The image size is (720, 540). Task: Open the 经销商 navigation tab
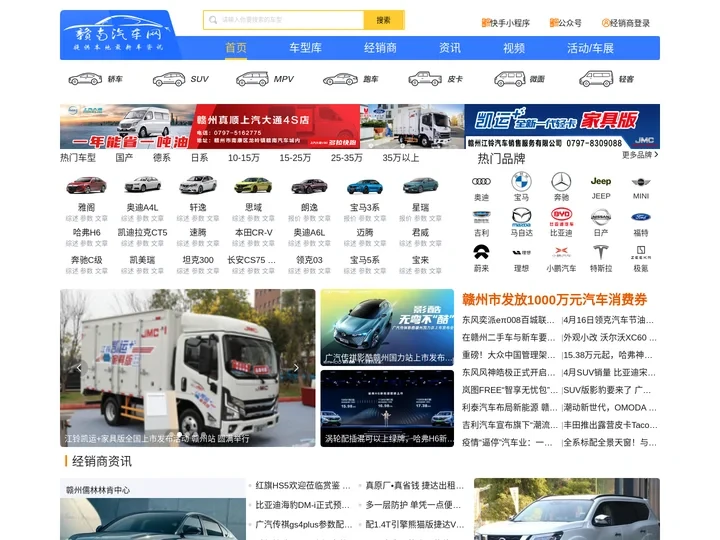380,48
